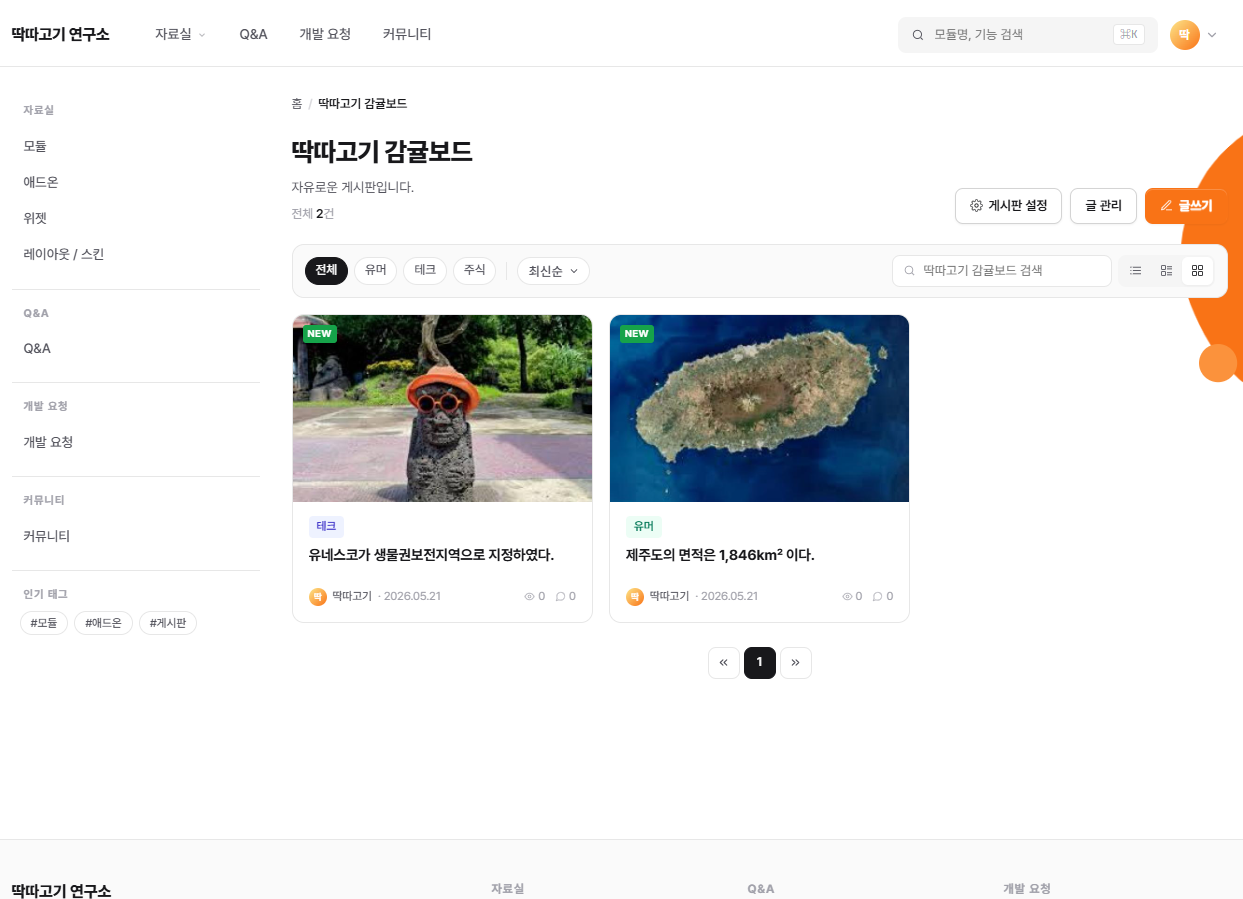The image size is (1243, 899).
Task: Click comment count icon on 제주도 post
Action: click(878, 597)
